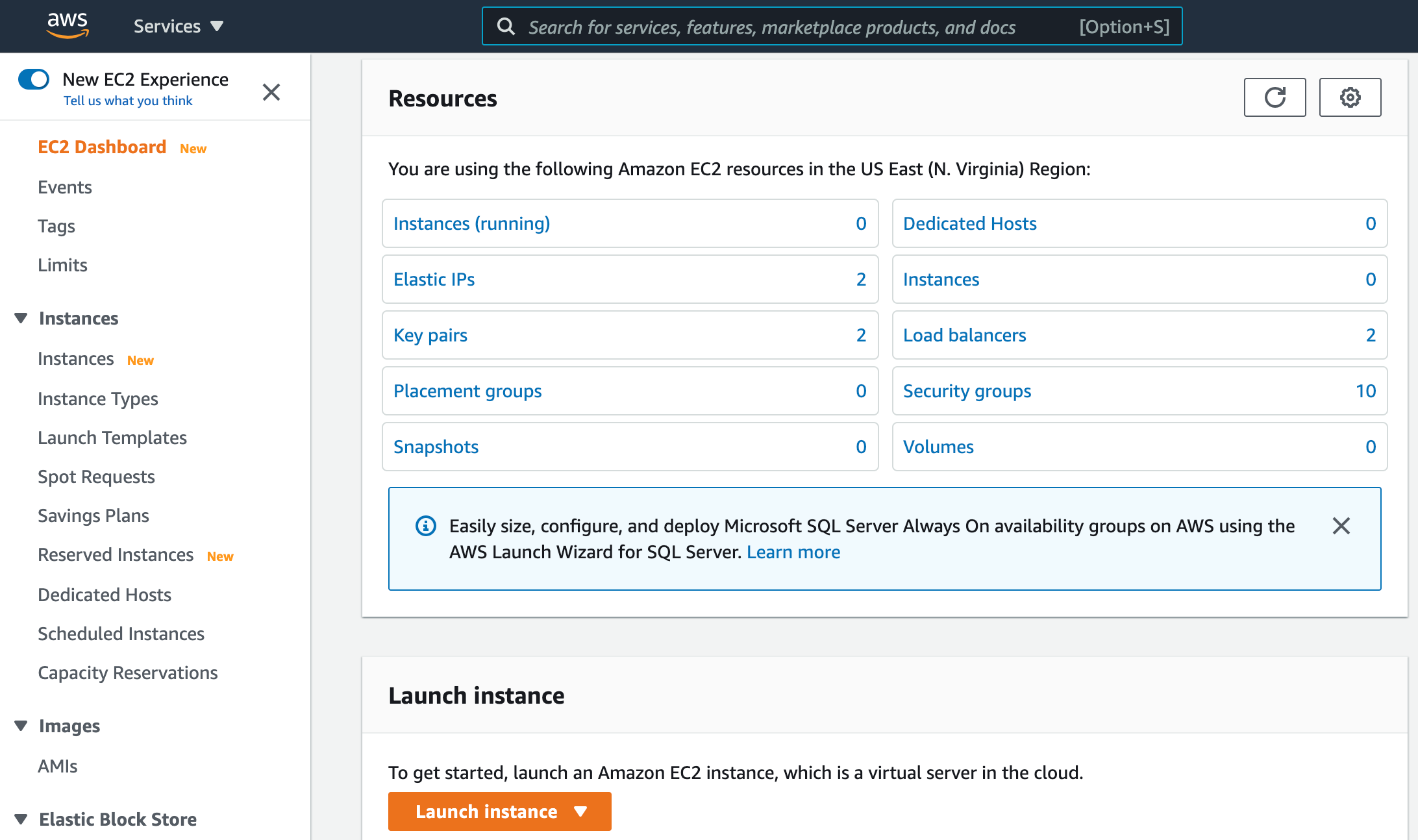Open Resources settings gear
This screenshot has height=840, width=1418.
(1350, 97)
